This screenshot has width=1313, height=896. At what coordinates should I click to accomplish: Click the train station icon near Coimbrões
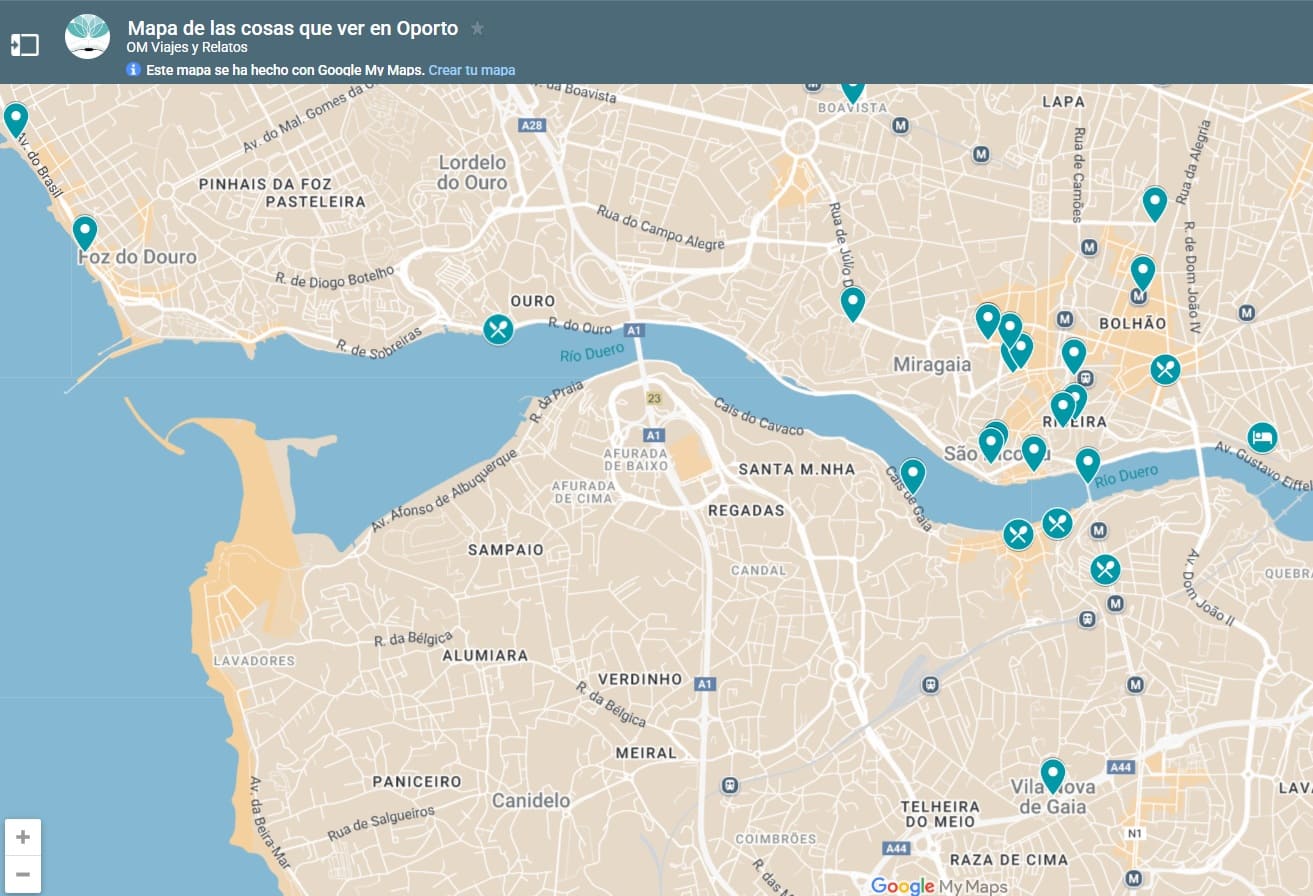(x=732, y=786)
